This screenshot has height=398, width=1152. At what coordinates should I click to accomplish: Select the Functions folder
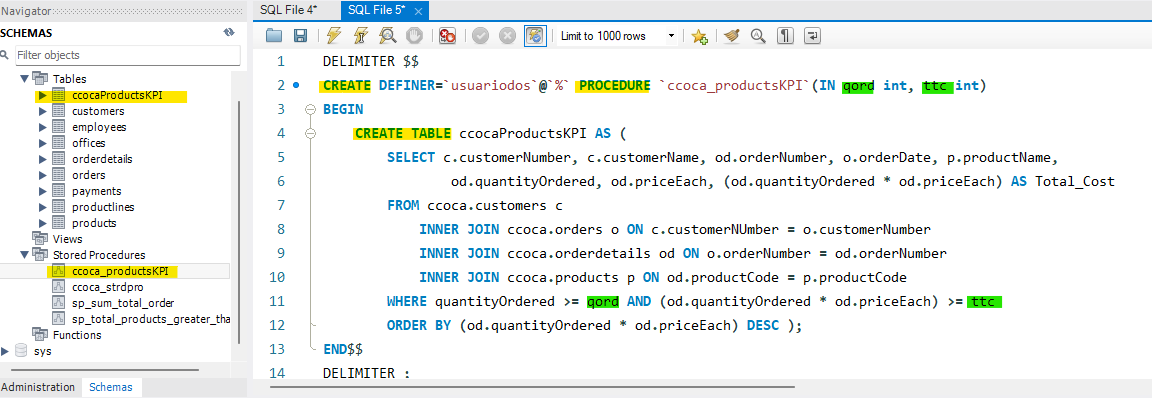pos(77,335)
